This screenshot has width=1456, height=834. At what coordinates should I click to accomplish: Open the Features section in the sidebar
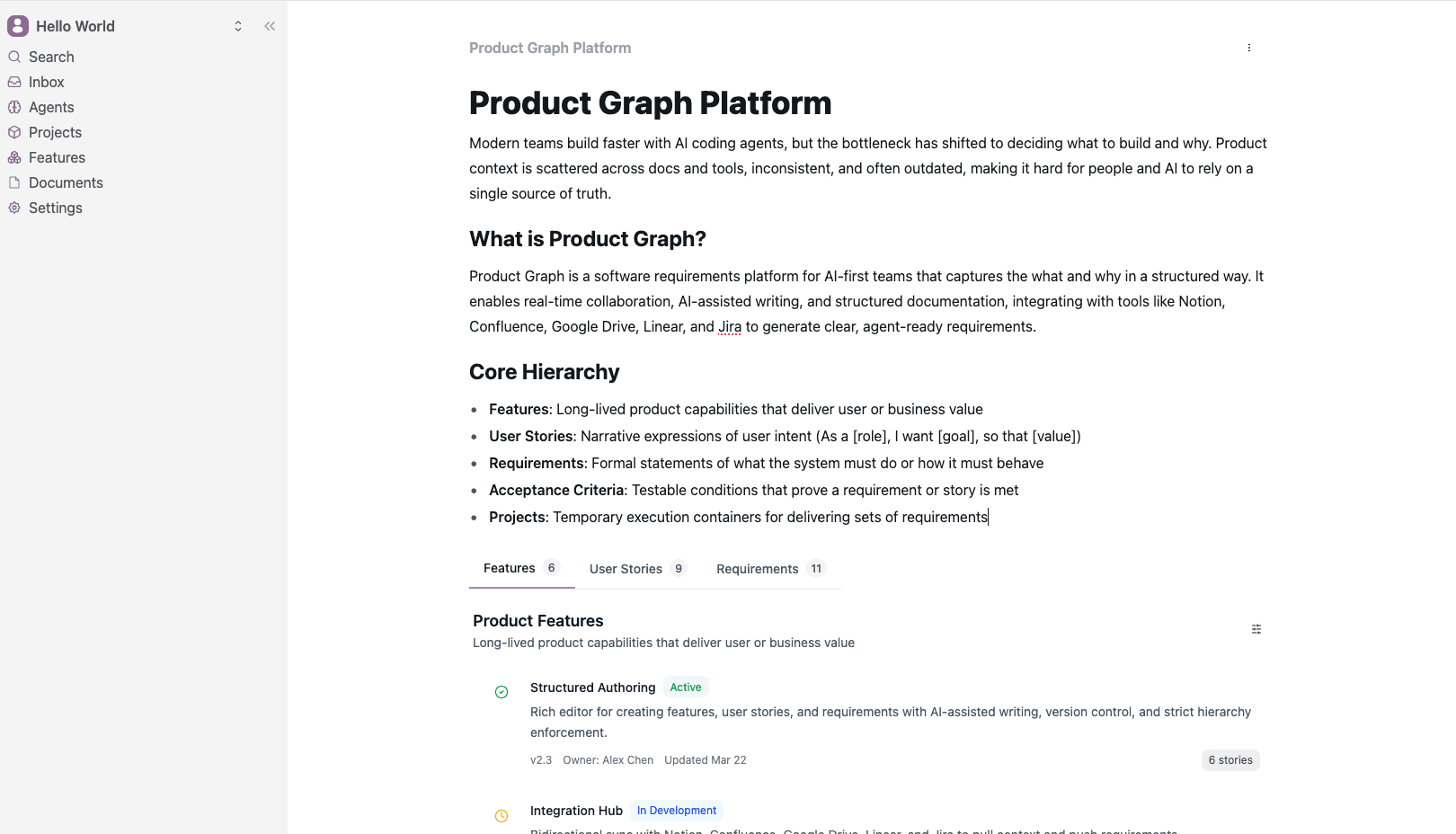click(x=58, y=157)
